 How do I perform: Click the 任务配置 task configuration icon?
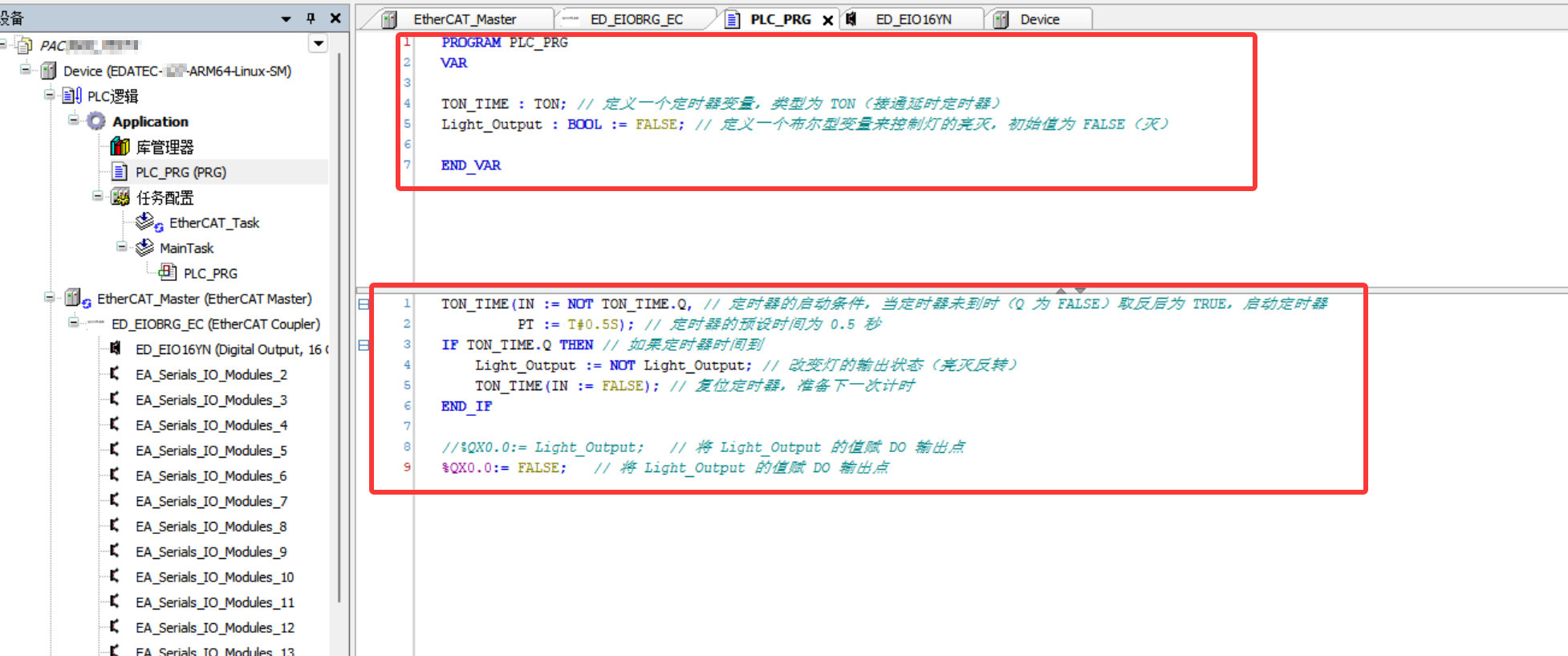click(x=120, y=198)
